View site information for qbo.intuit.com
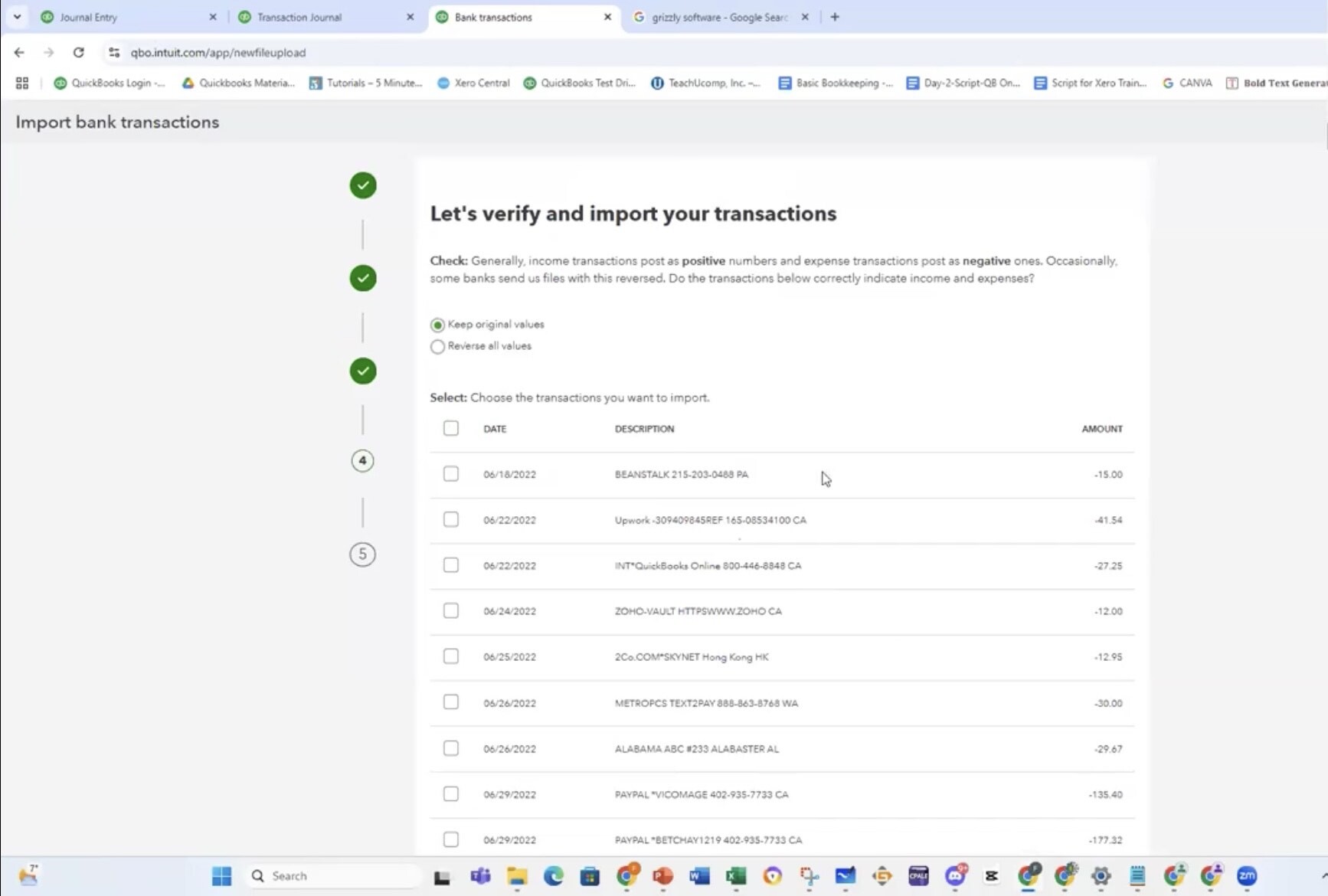Image resolution: width=1328 pixels, height=896 pixels. click(x=114, y=52)
